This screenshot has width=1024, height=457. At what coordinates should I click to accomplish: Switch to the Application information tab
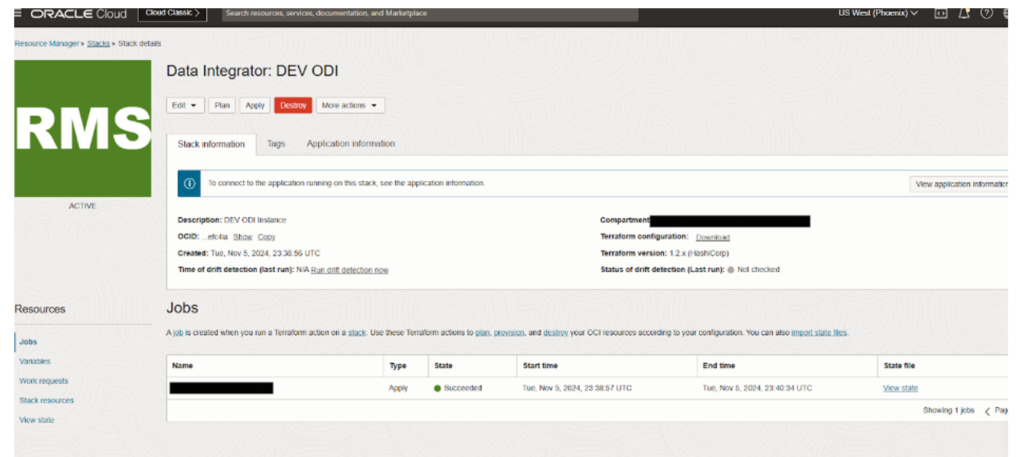click(350, 144)
